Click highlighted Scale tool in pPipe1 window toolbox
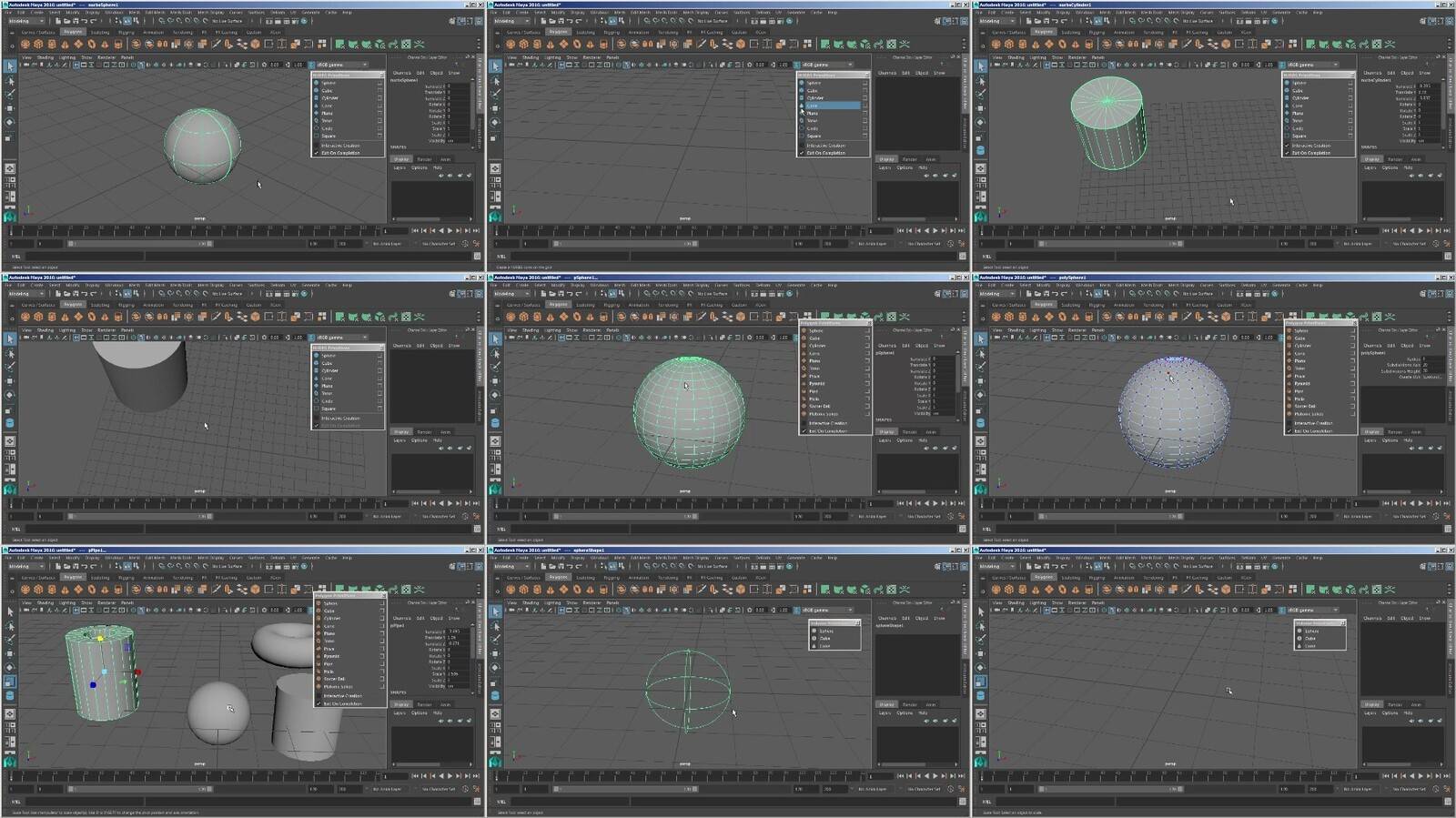The width and height of the screenshot is (1456, 818). pyautogui.click(x=10, y=682)
